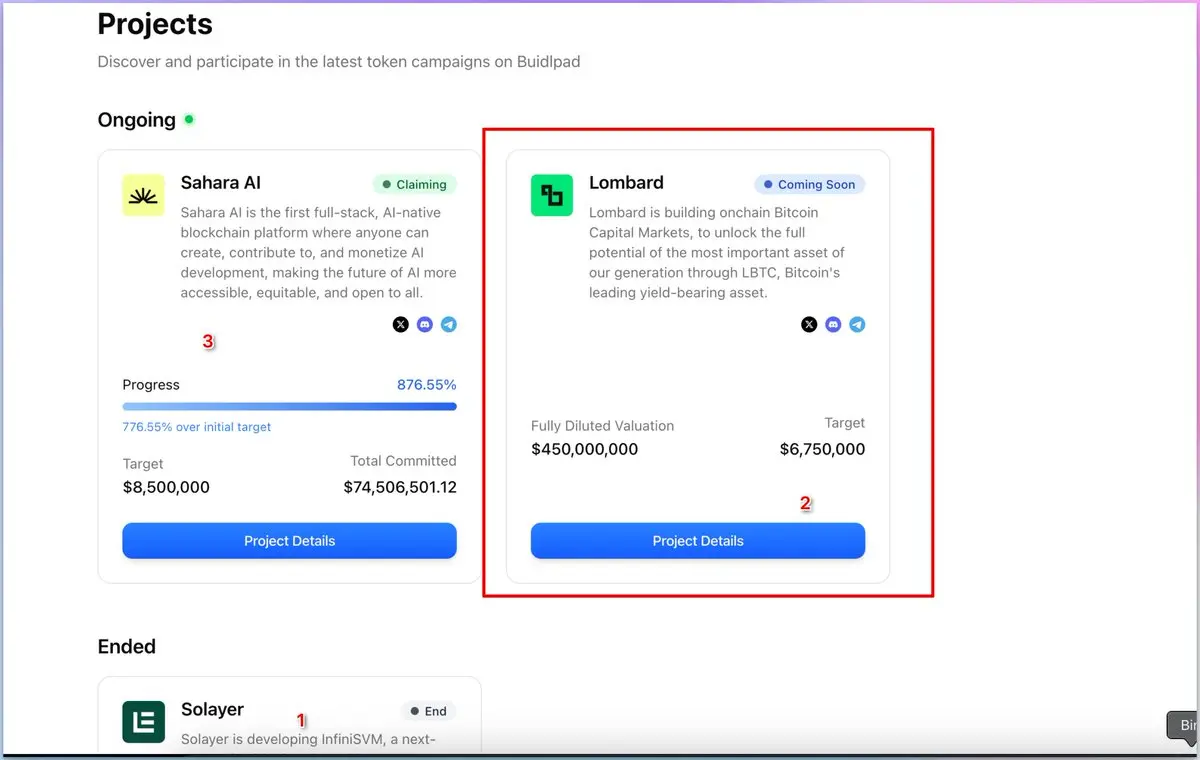Click the Sahara AI description paragraph
This screenshot has height=760, width=1200.
319,253
